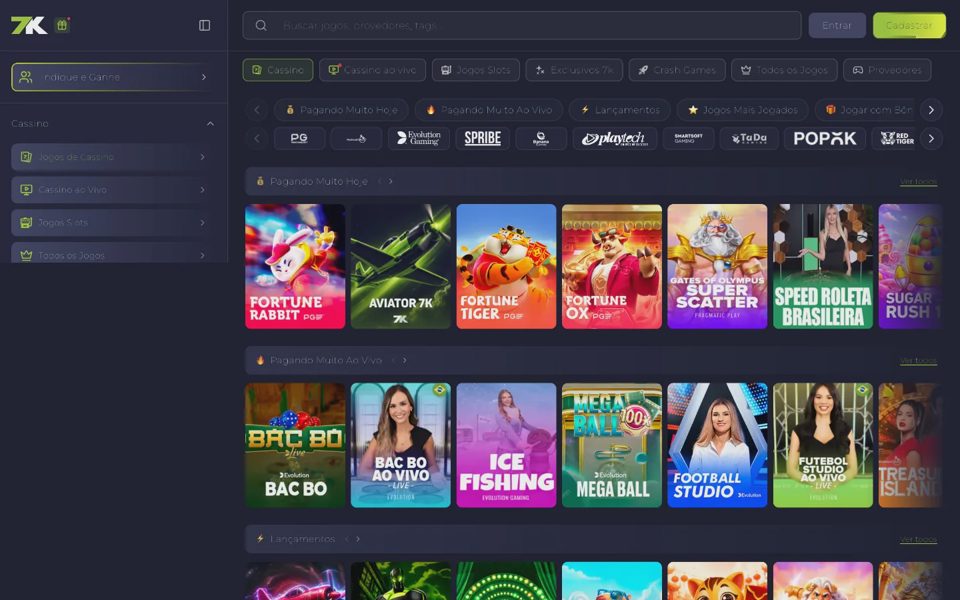Previous arrow in Lançamentos header
Screen dimensions: 960x600
[x=347, y=539]
